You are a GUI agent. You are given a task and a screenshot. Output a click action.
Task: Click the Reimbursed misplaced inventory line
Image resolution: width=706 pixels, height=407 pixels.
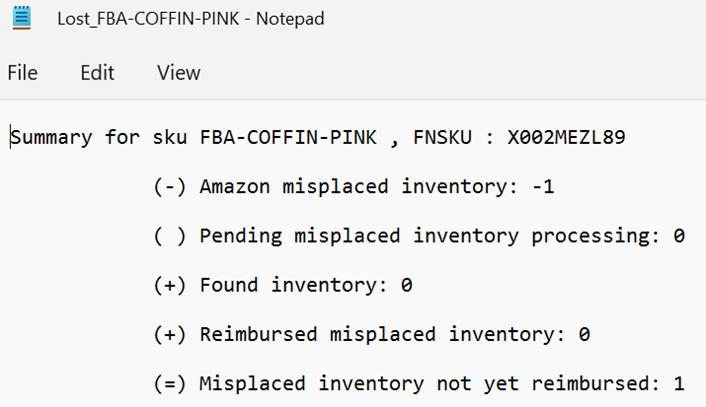click(371, 334)
